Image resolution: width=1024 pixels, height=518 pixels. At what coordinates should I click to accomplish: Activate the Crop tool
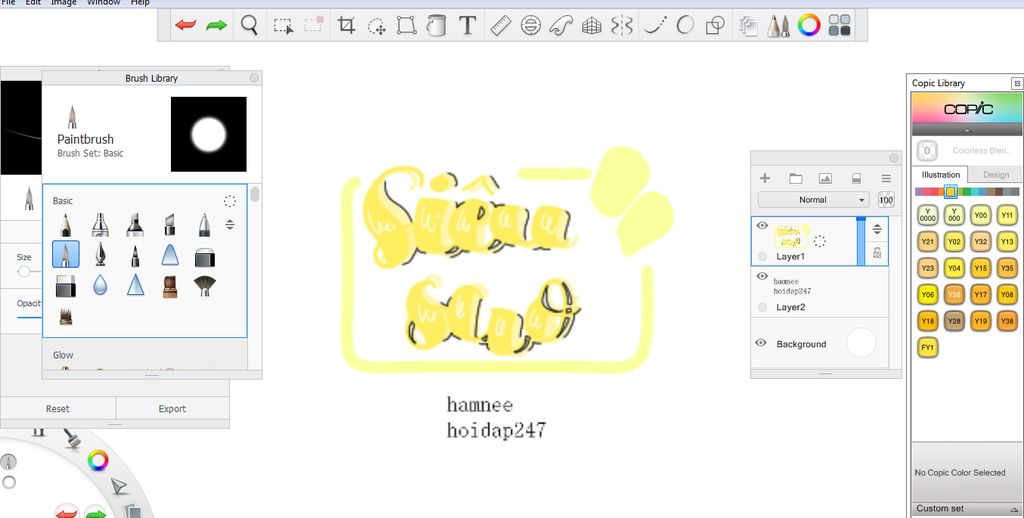tap(346, 25)
